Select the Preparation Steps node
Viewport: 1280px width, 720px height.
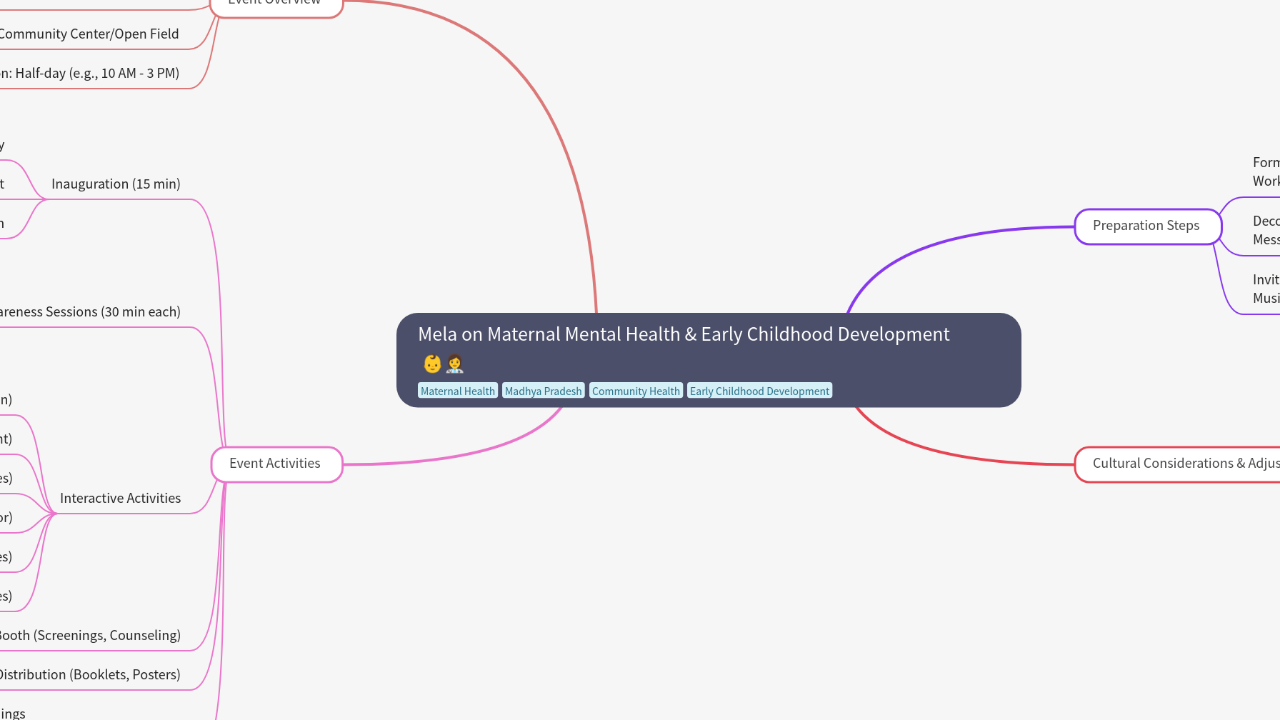point(1147,226)
